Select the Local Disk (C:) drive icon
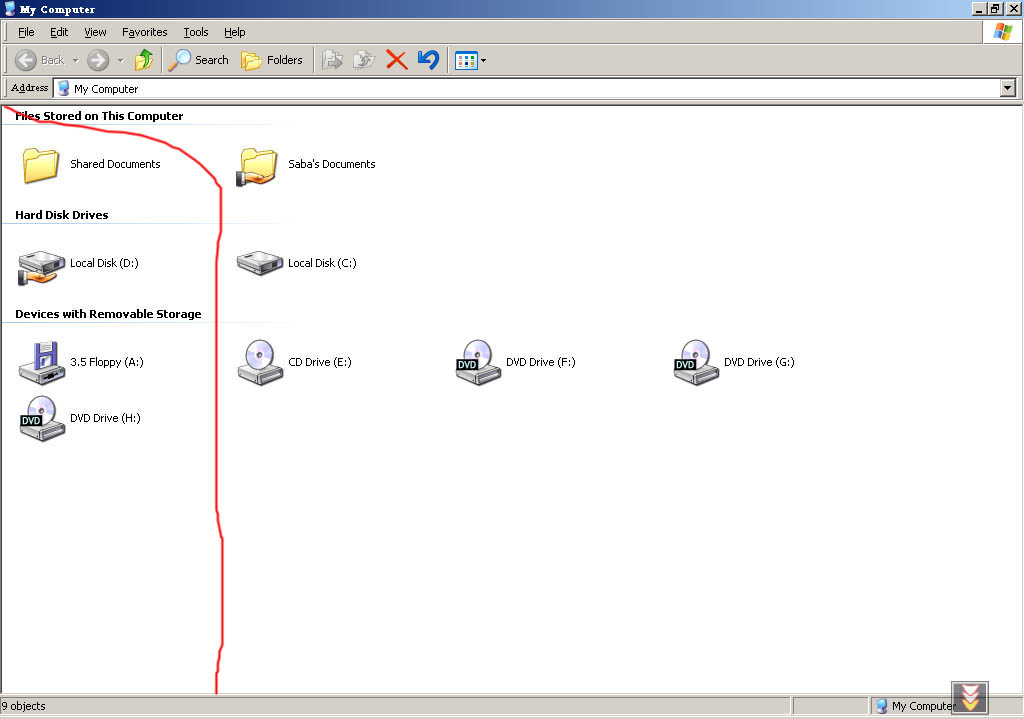Screen dimensions: 1024x719 (x=259, y=263)
